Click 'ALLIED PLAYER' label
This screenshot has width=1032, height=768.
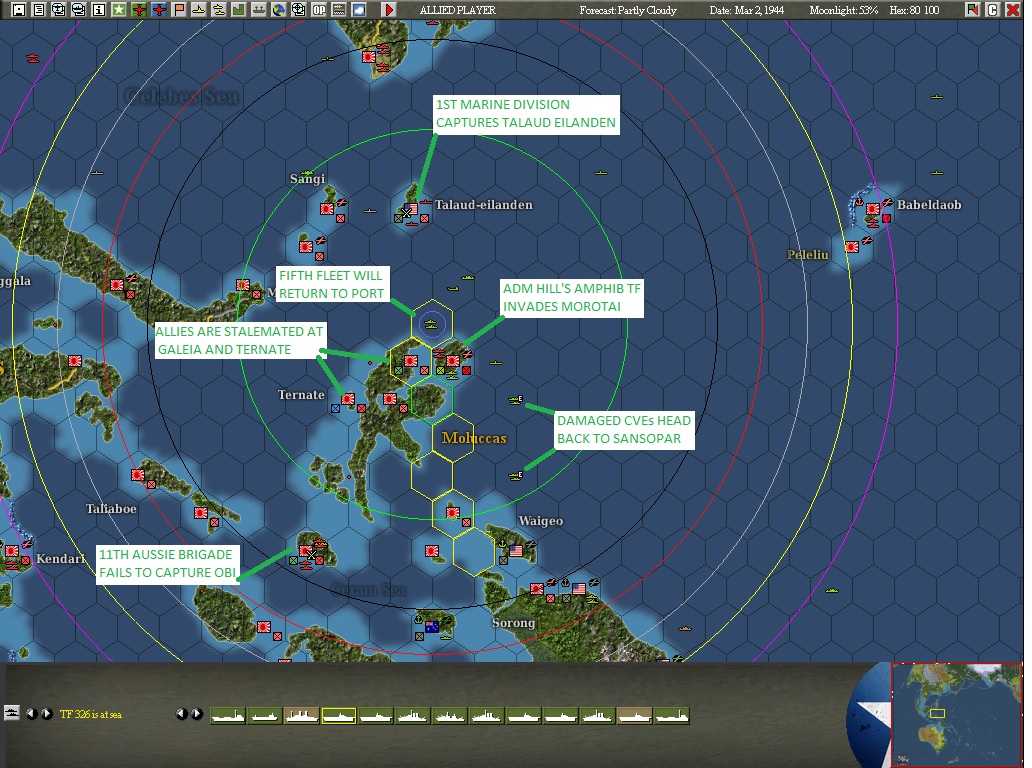pos(457,10)
